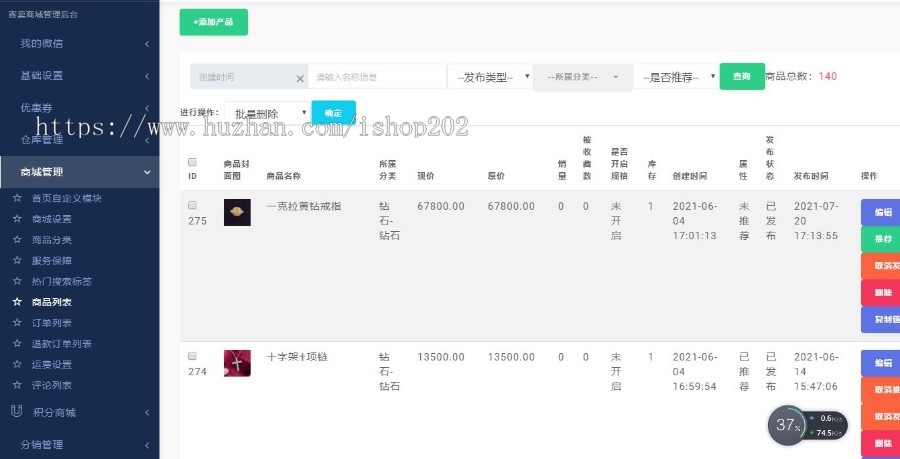Expand the 我的微信 sidebar menu
The height and width of the screenshot is (459, 900).
79,43
